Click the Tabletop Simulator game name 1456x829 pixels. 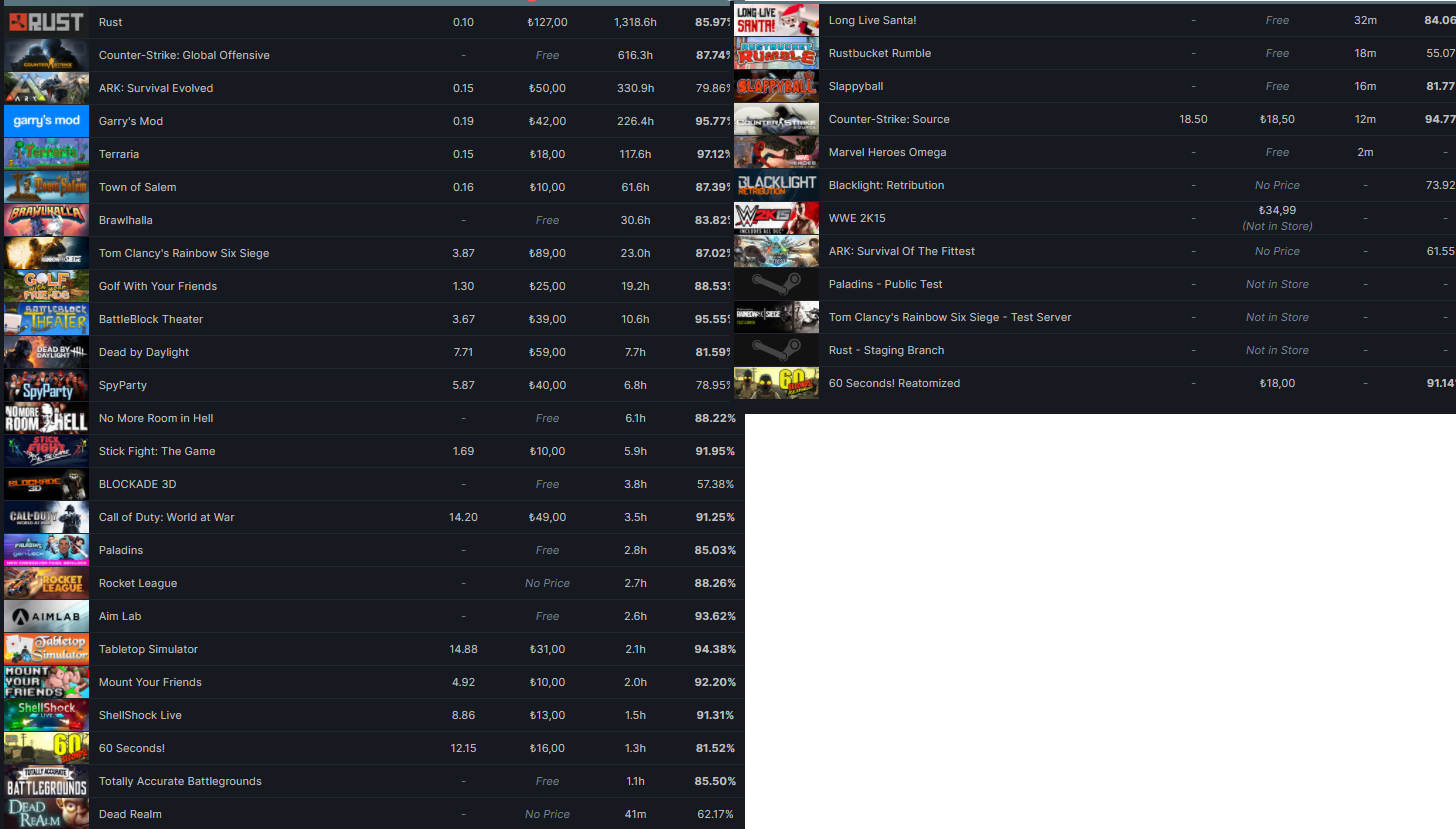click(x=148, y=649)
